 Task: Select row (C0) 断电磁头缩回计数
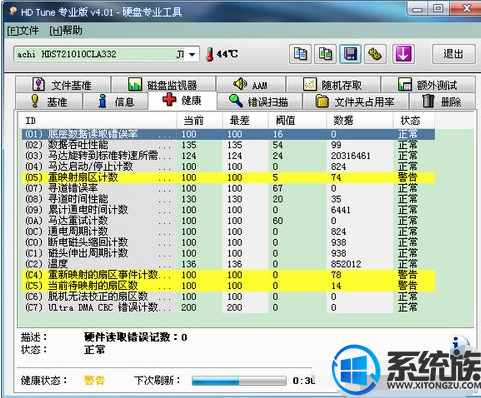pos(228,242)
